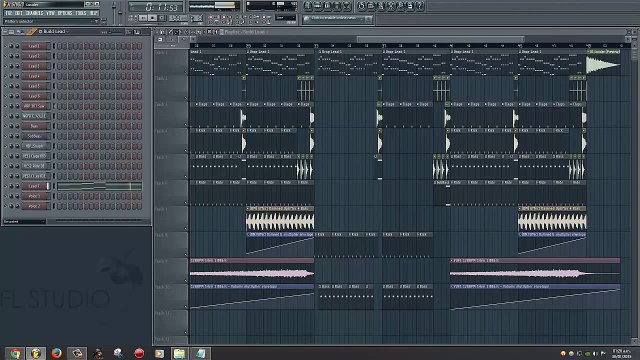Toggle pattern/song mode switch
This screenshot has height=360, width=640.
(x=133, y=18)
